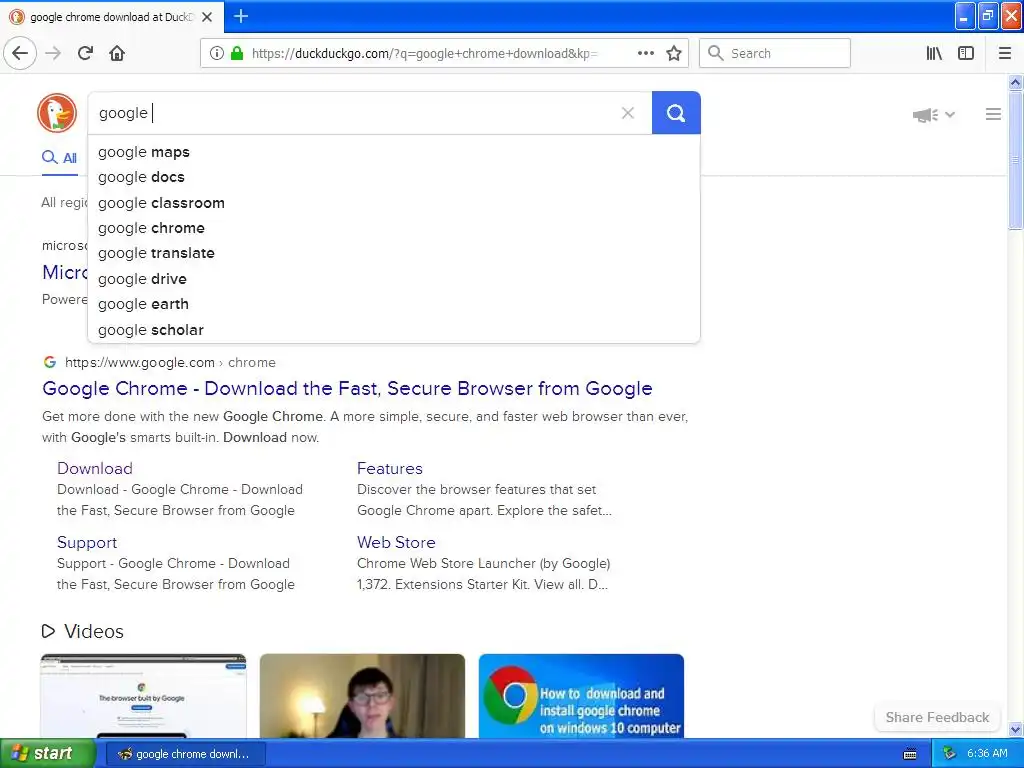Go back using the browser back arrow
The width and height of the screenshot is (1024, 768).
(20, 54)
